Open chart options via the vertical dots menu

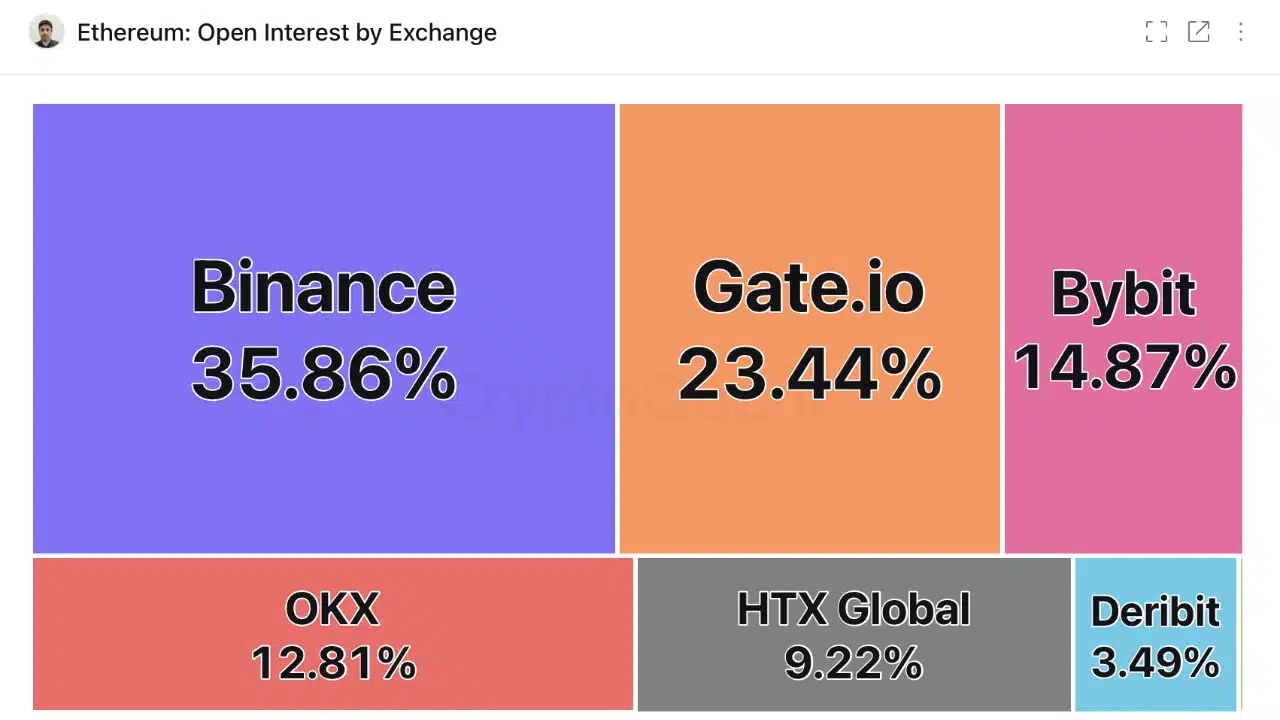[x=1240, y=32]
